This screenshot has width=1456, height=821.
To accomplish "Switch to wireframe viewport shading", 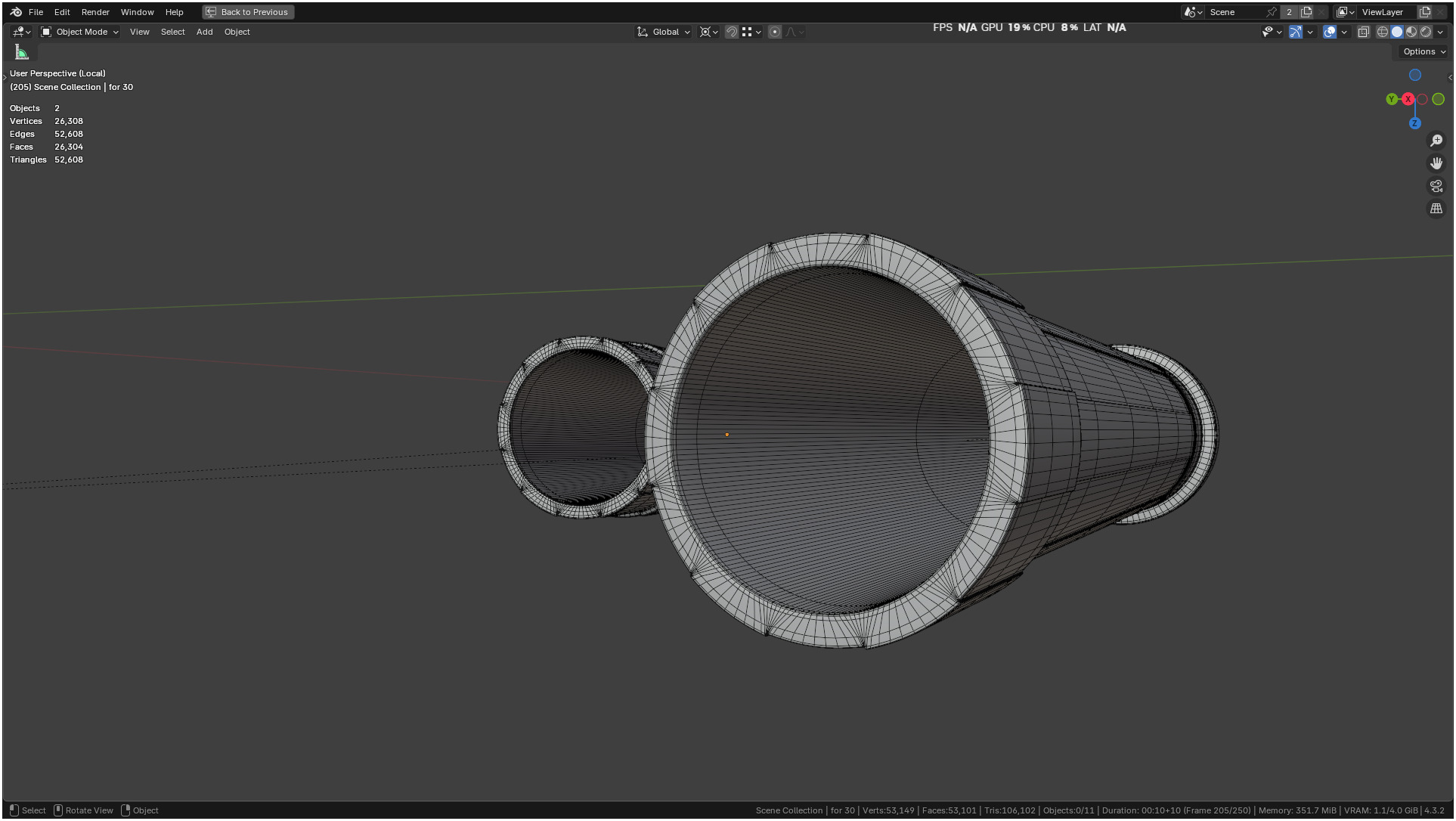I will (x=1382, y=32).
